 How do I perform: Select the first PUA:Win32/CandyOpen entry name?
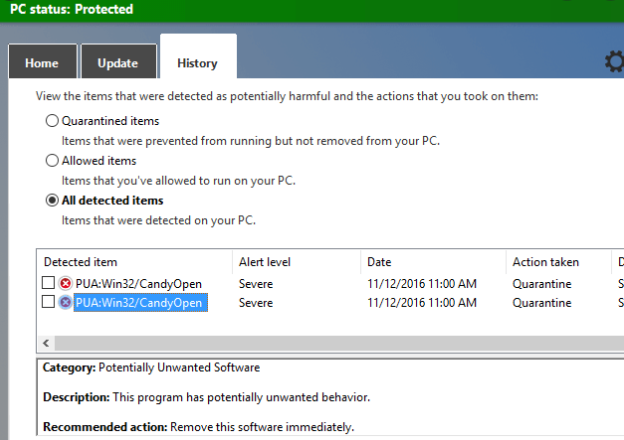coord(138,284)
